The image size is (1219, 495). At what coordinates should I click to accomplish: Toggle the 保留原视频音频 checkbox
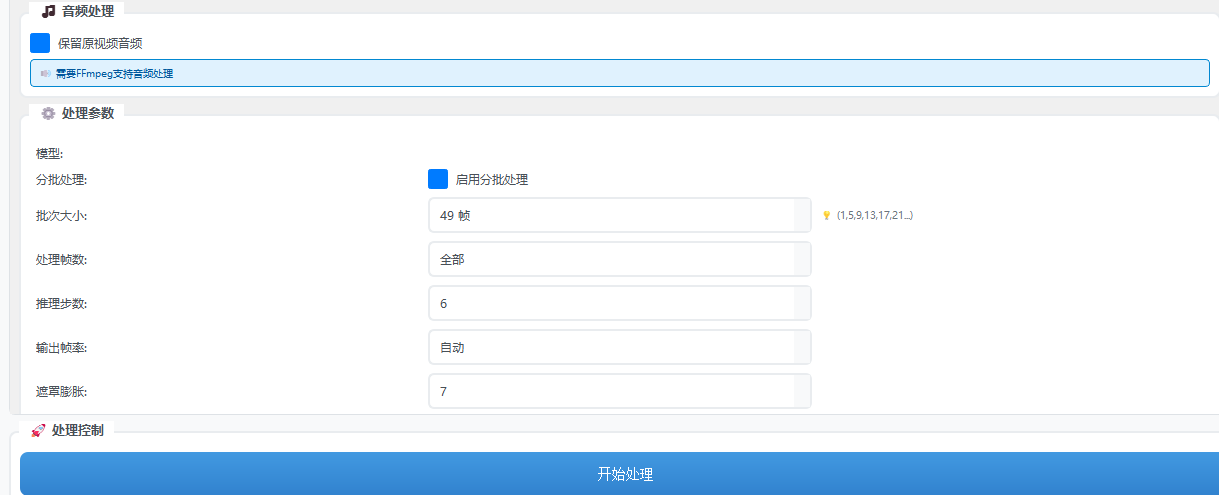point(40,43)
